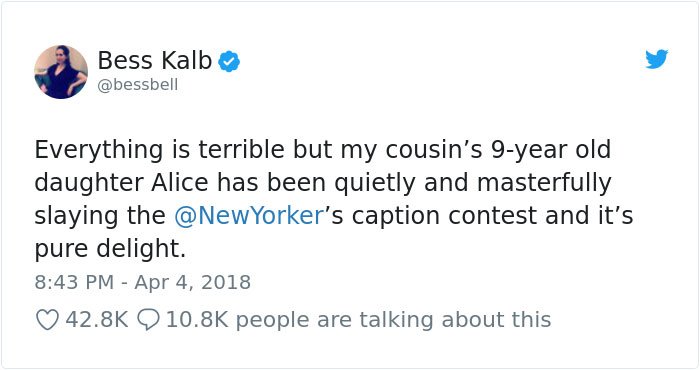Click the line starting 'Everything is terrible'
700x370 pixels.
(323, 150)
